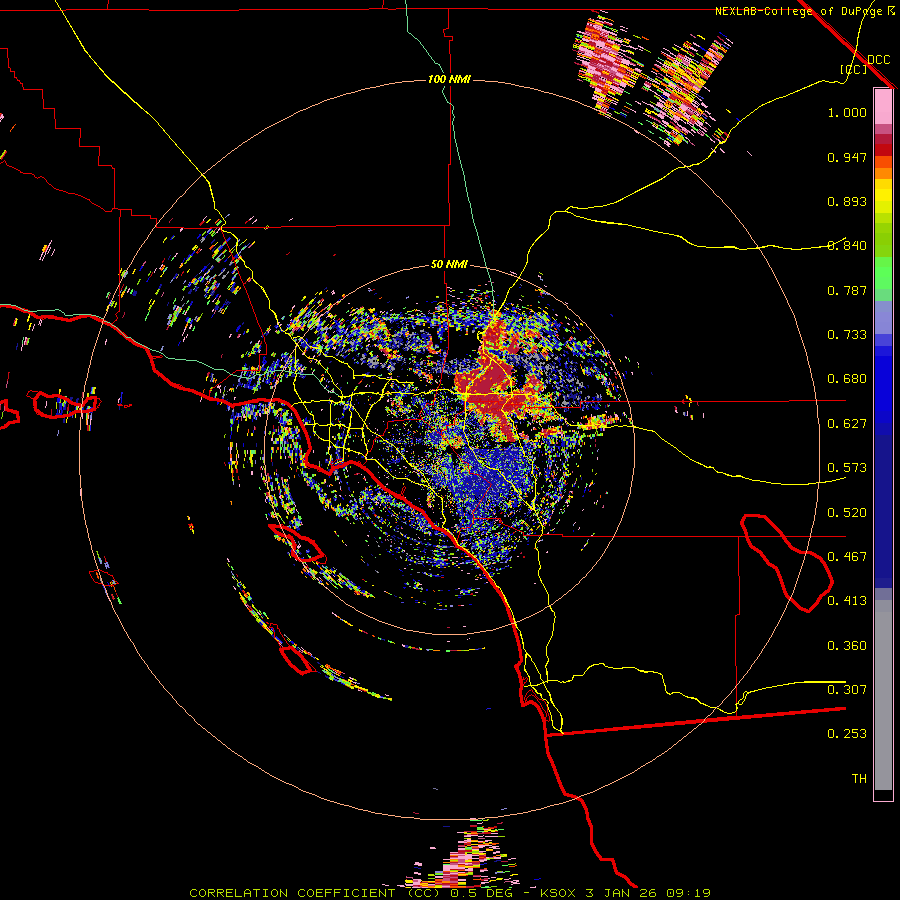Select the 0.680 legend value
The image size is (900, 900).
847,379
